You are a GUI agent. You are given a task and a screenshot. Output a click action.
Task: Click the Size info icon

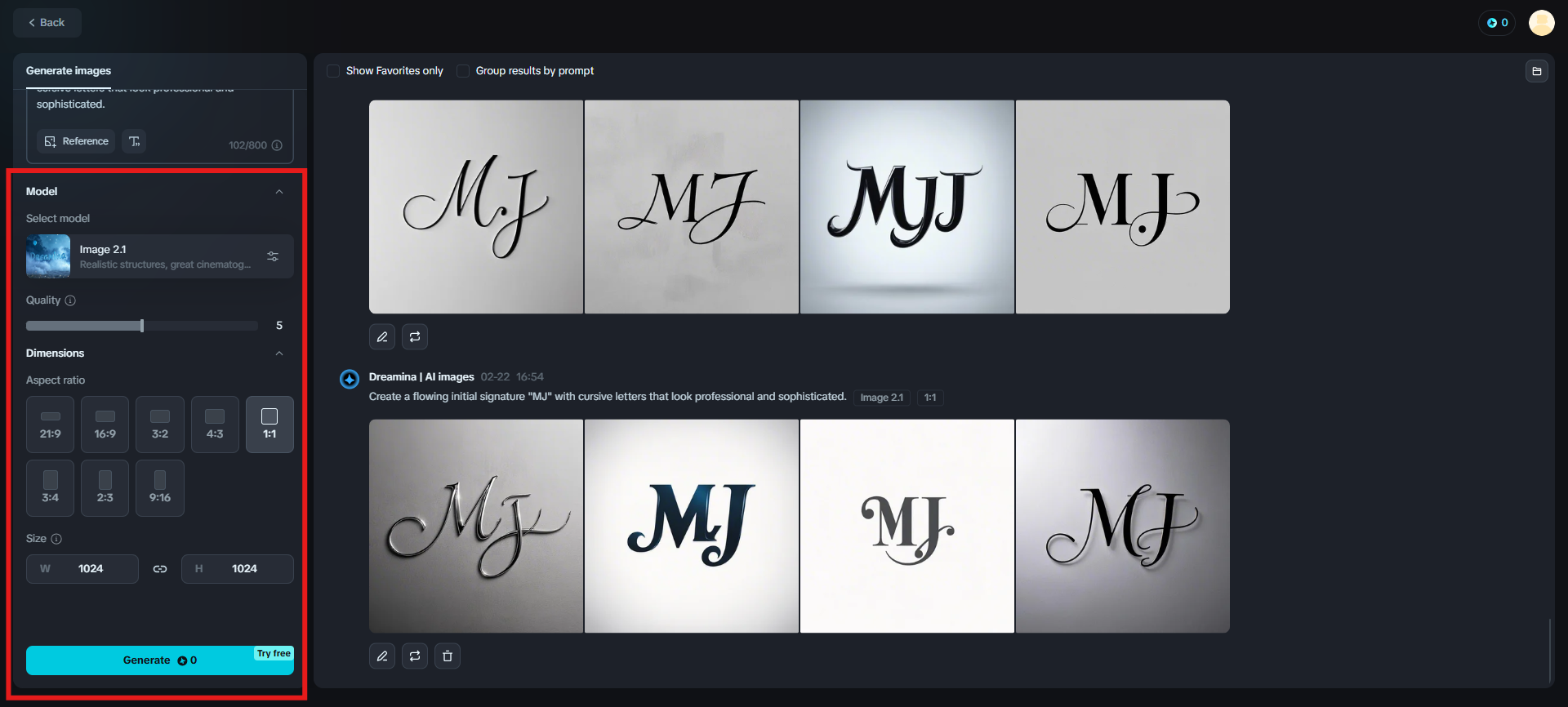(x=56, y=539)
